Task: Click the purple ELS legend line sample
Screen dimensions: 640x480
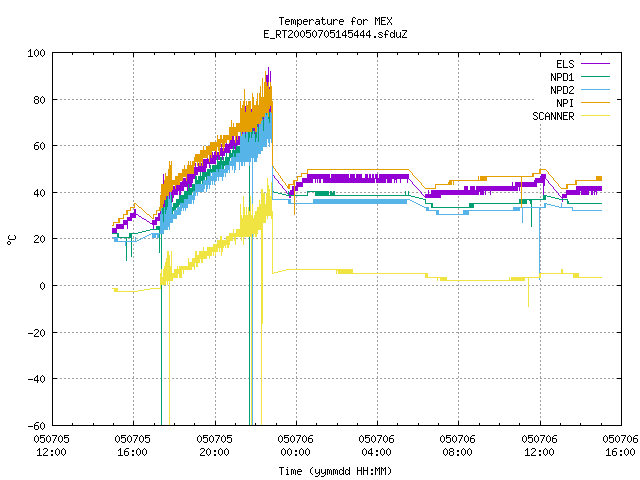Action: (x=596, y=64)
